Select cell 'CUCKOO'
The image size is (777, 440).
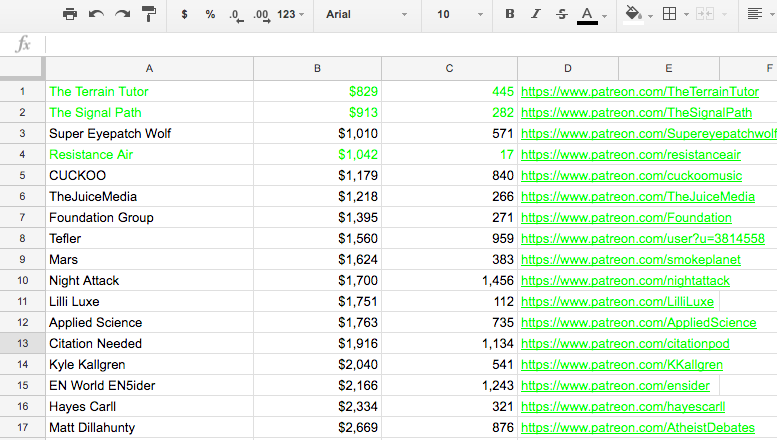click(x=149, y=175)
